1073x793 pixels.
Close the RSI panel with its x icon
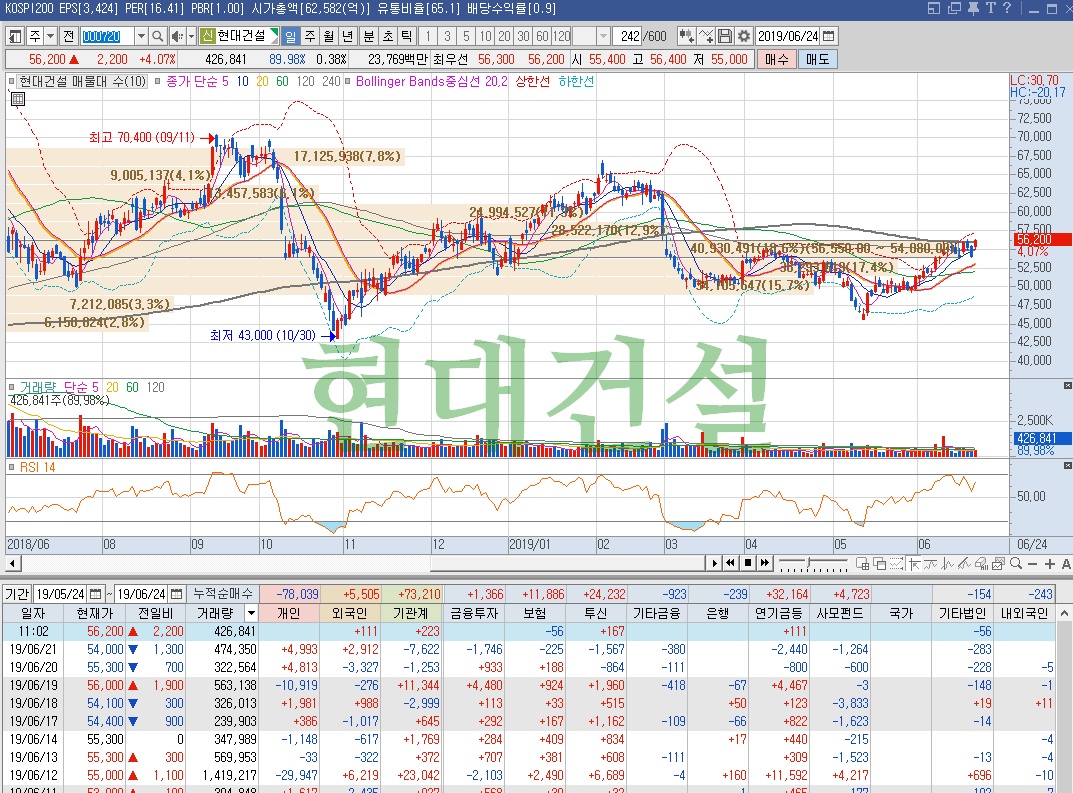click(x=1067, y=465)
